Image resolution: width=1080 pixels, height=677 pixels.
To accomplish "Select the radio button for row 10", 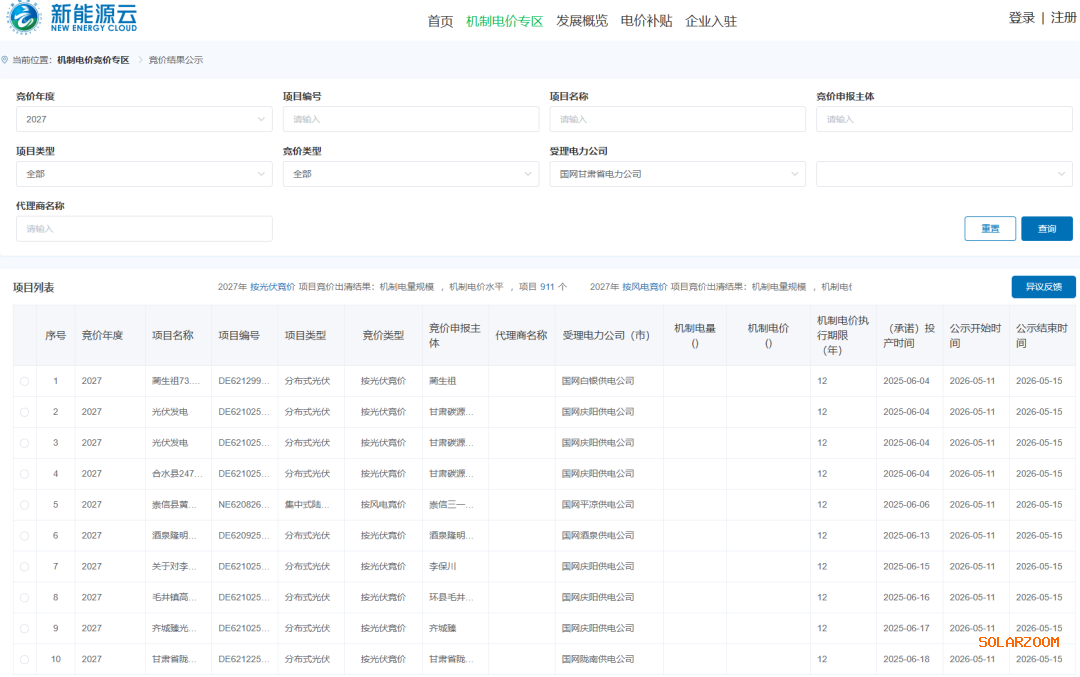I will tap(25, 659).
